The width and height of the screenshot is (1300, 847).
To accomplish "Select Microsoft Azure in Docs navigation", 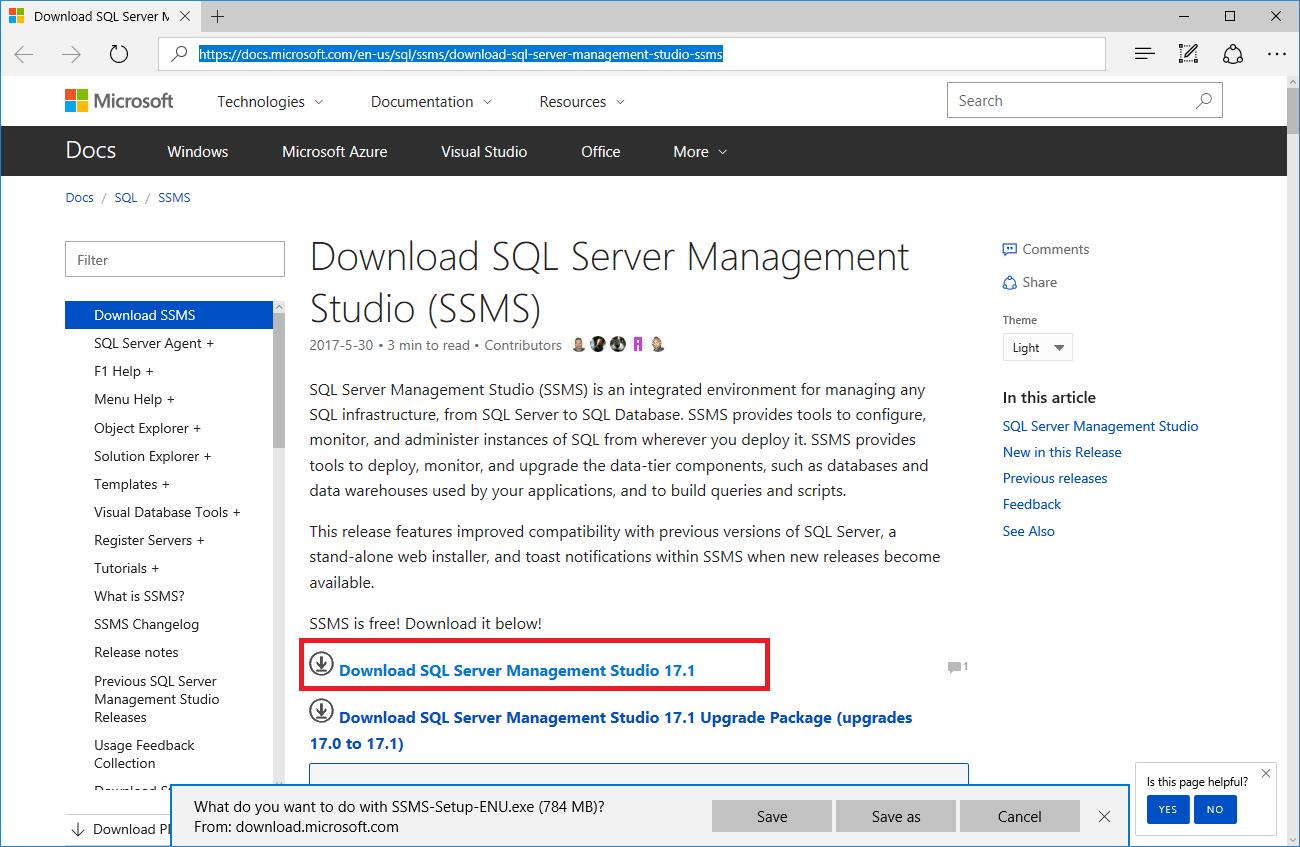I will click(335, 151).
